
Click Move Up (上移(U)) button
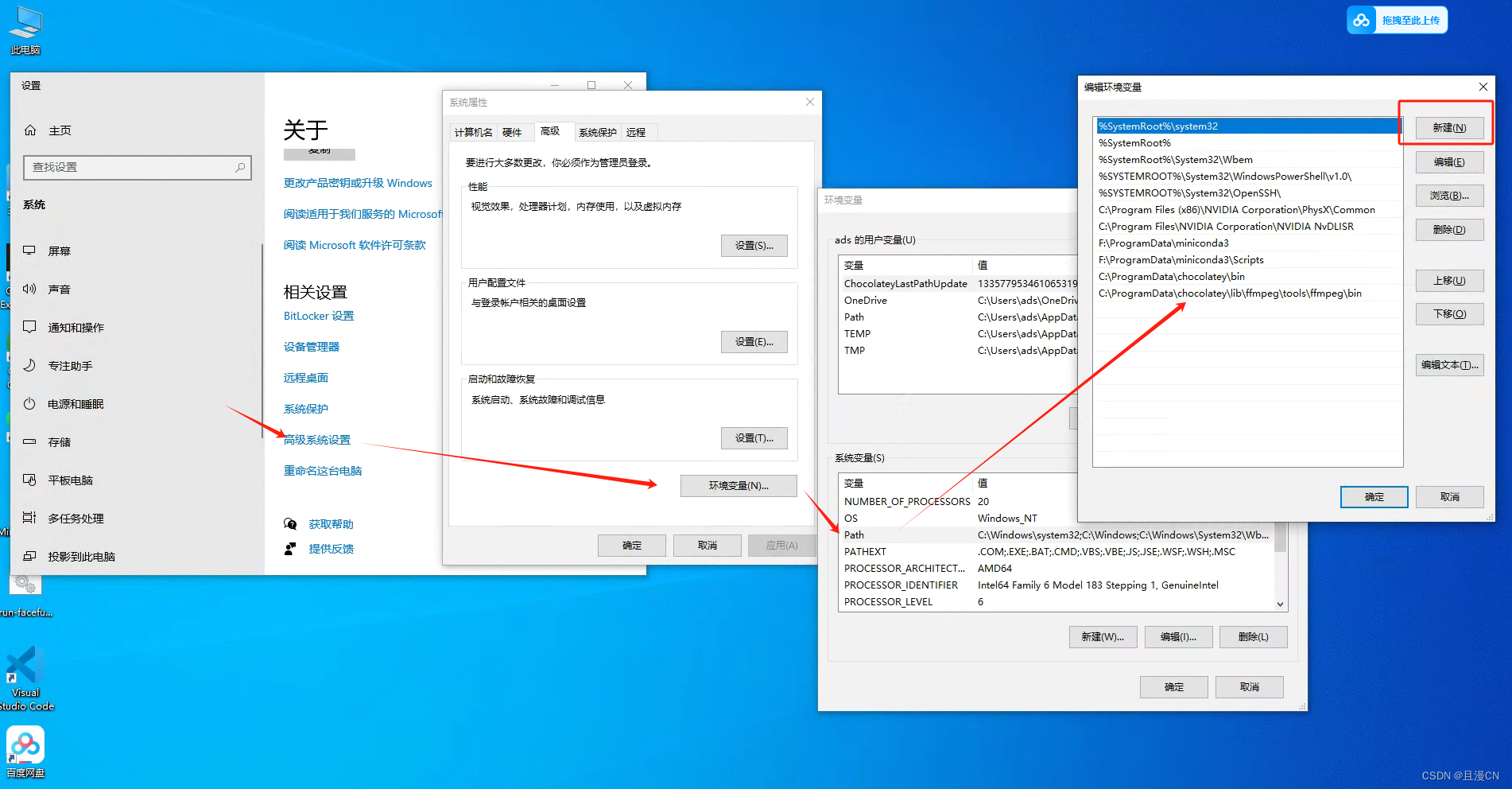[x=1449, y=281]
